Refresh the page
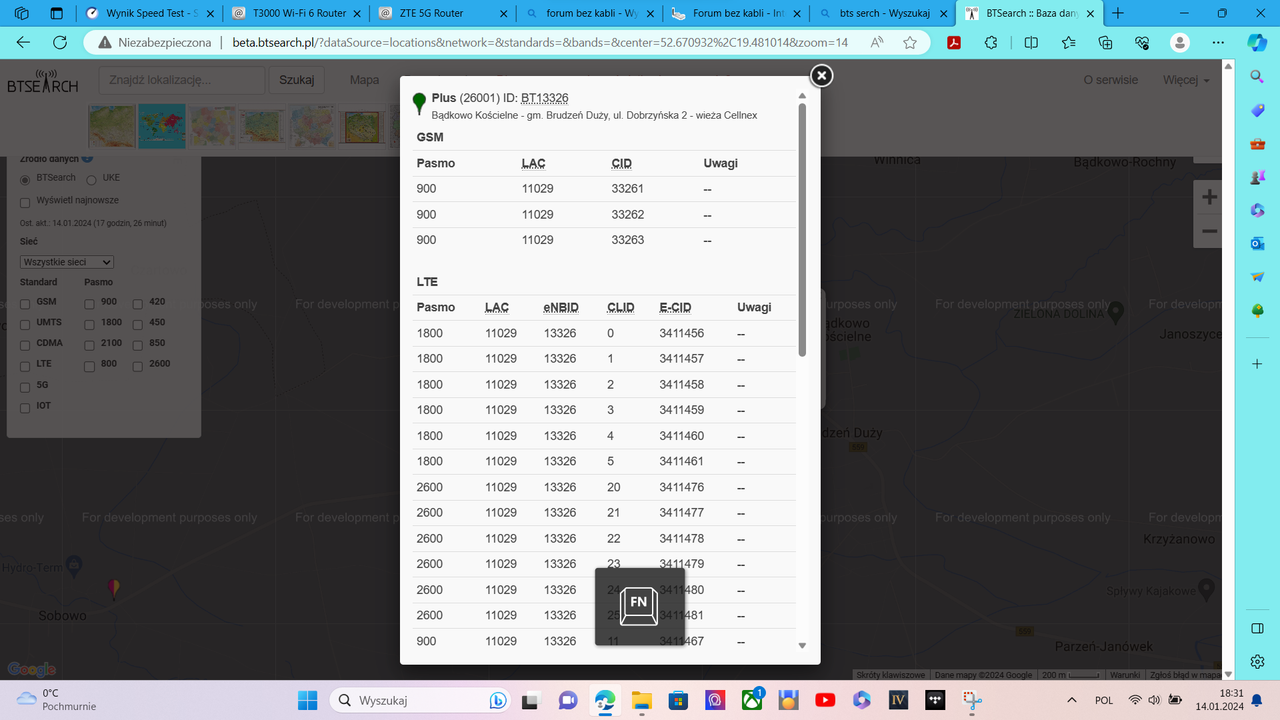 tap(60, 43)
